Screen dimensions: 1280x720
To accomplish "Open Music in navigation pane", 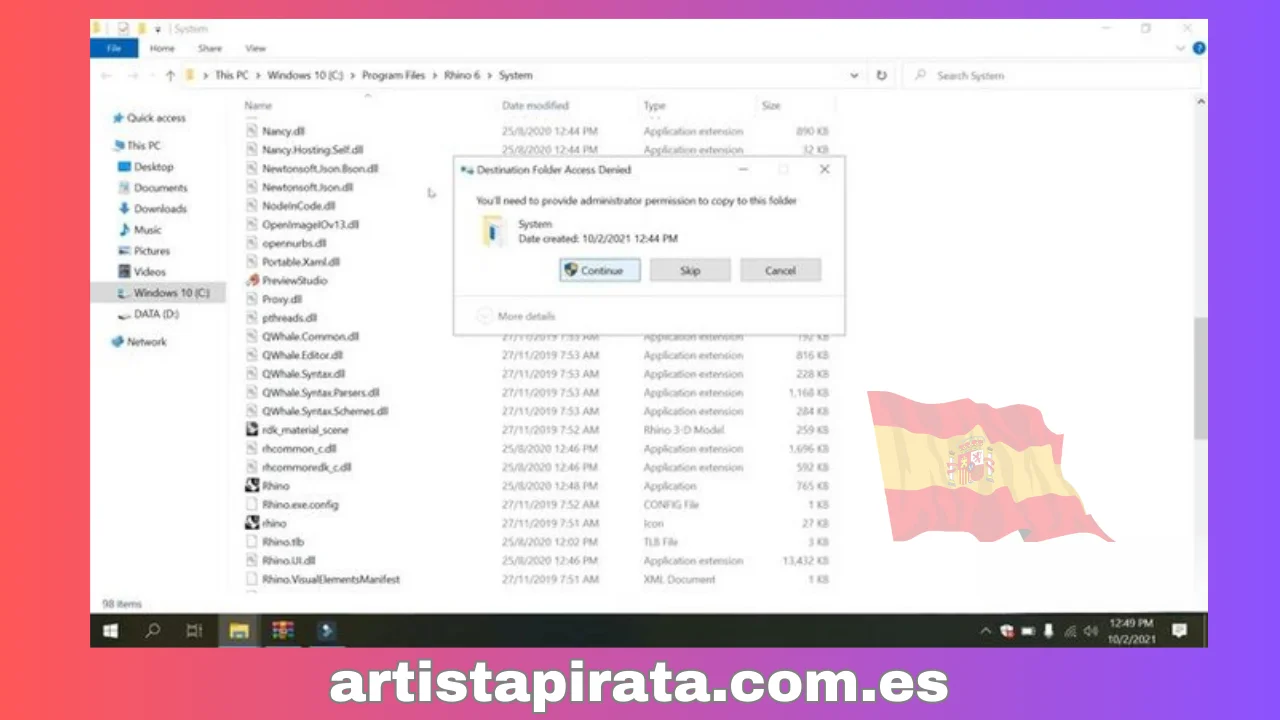I will point(139,230).
